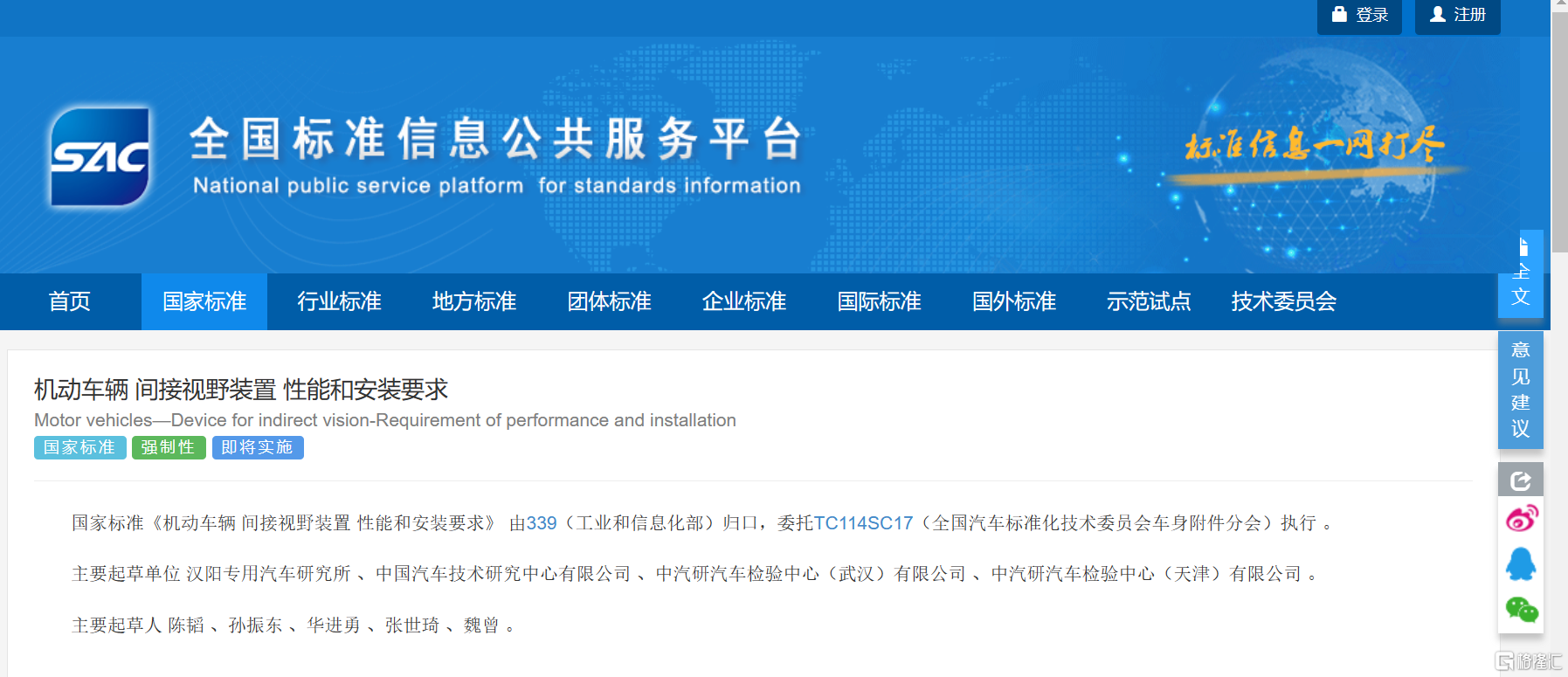Click the 强制性 green badge
Image resolution: width=1568 pixels, height=677 pixels.
pos(169,447)
